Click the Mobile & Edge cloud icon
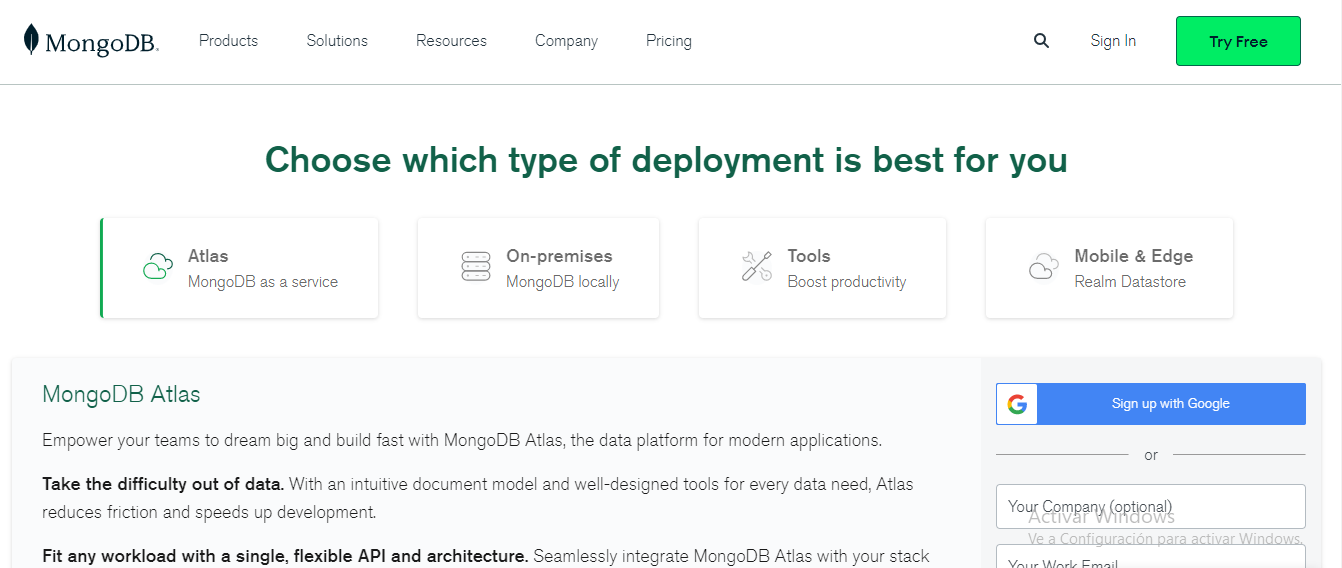The image size is (1342, 568). coord(1044,267)
